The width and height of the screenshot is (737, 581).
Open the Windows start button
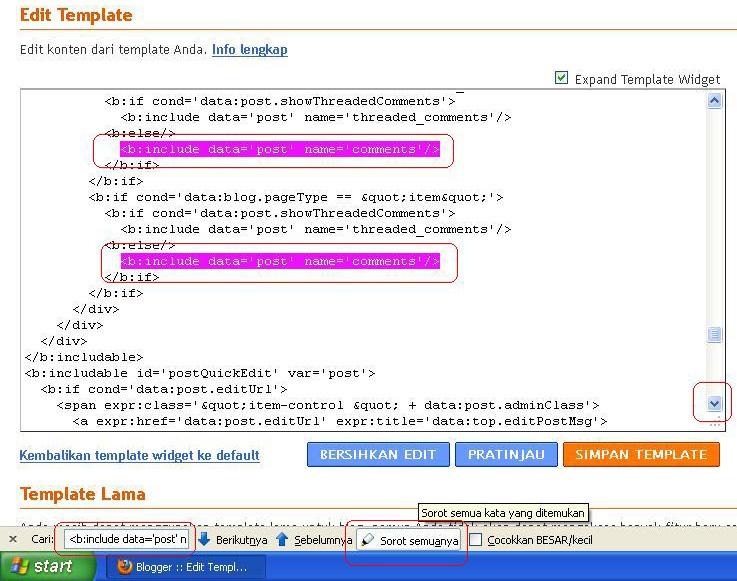[x=47, y=566]
